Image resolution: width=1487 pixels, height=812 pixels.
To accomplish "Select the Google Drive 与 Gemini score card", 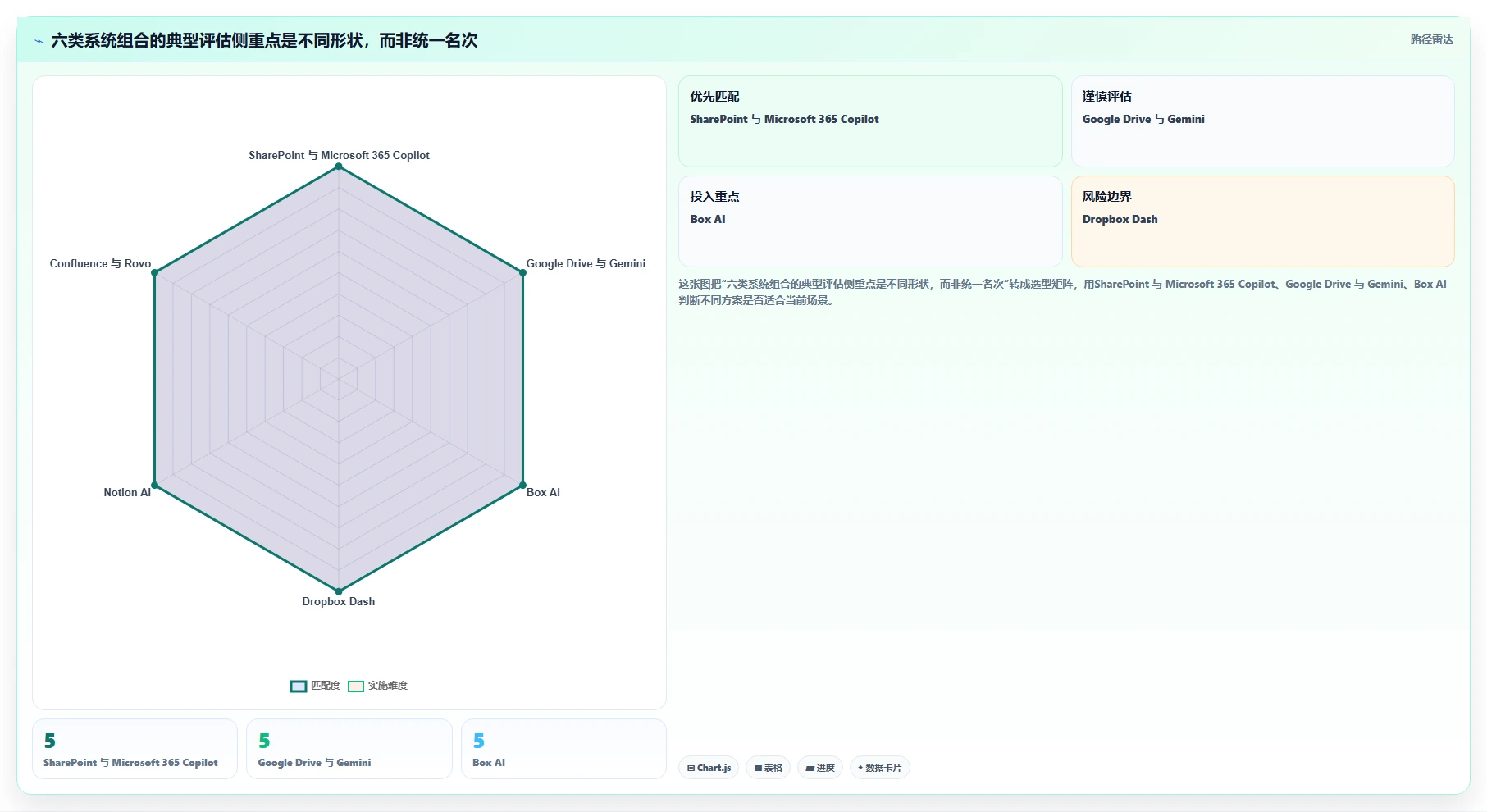I will pyautogui.click(x=349, y=749).
